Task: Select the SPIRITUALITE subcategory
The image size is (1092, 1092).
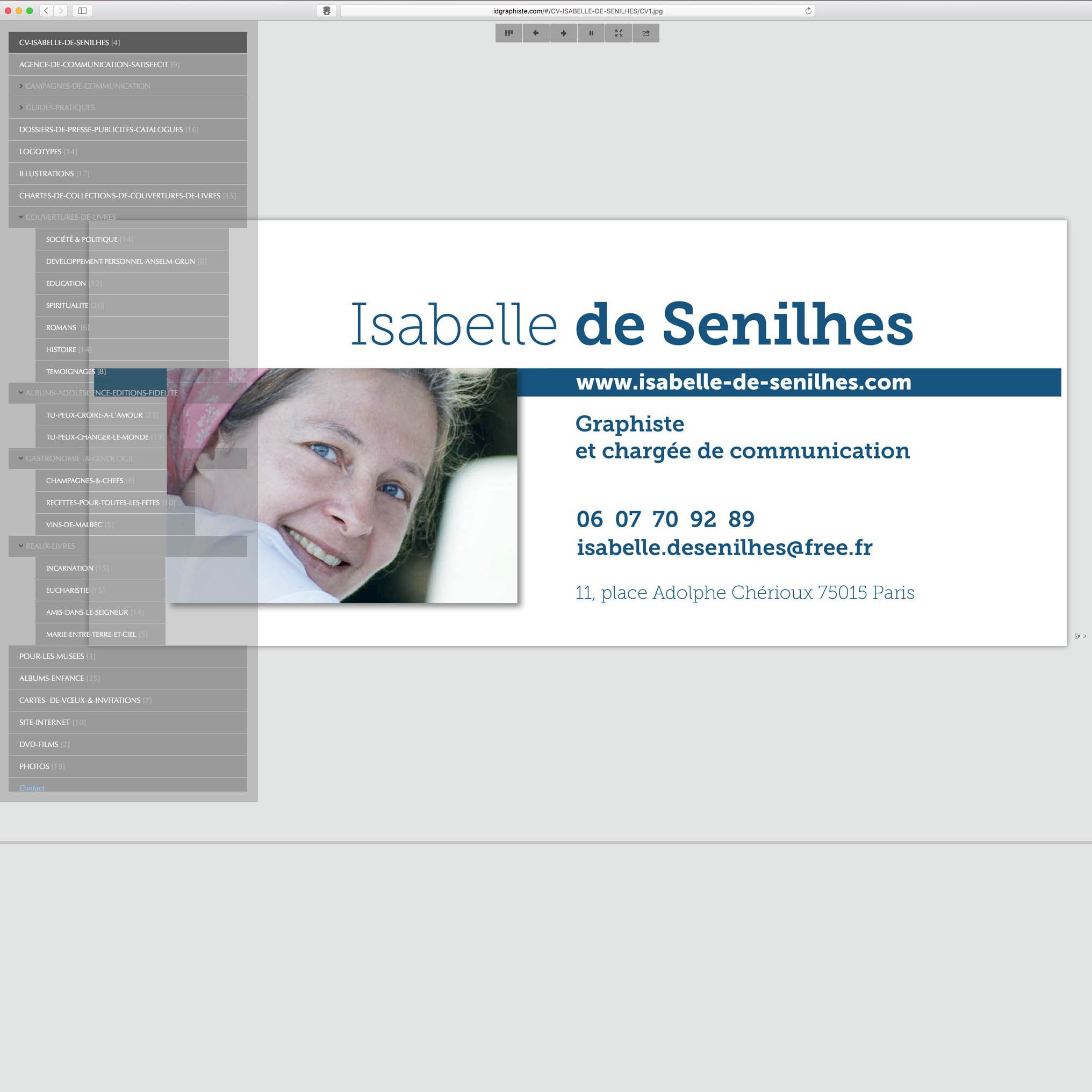Action: pos(67,305)
